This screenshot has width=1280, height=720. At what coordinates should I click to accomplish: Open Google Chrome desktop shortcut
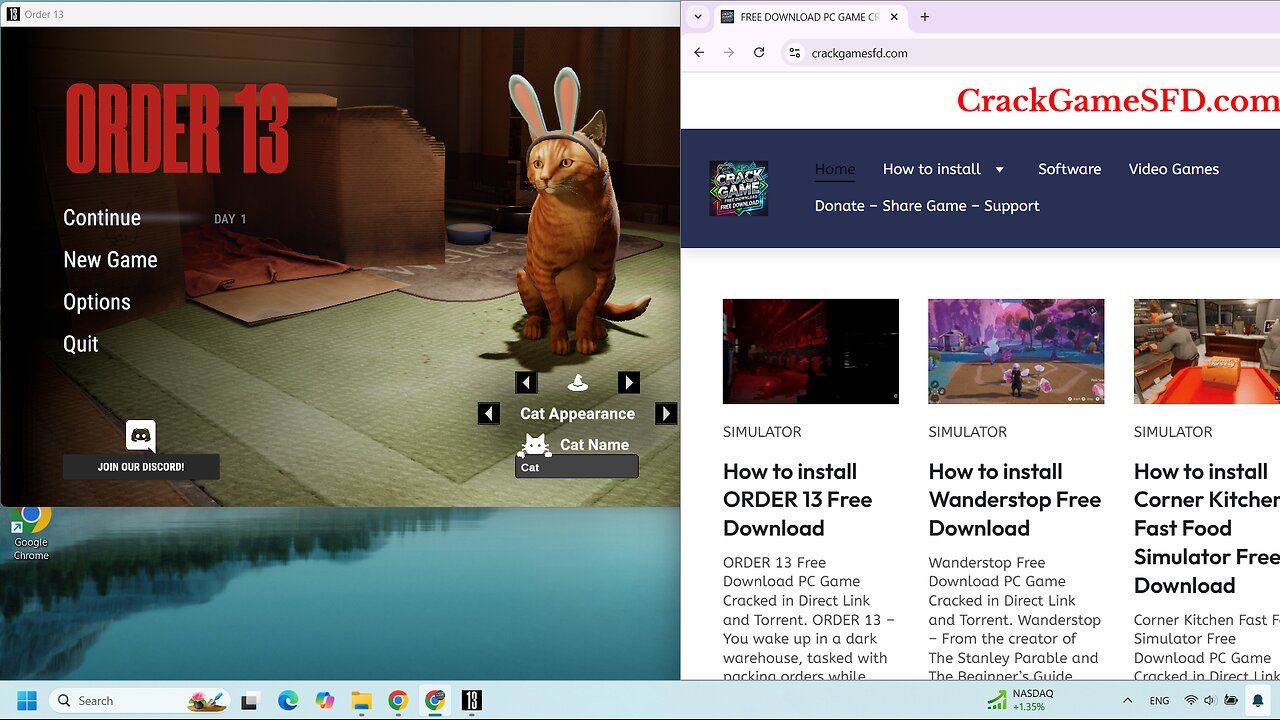[x=31, y=533]
